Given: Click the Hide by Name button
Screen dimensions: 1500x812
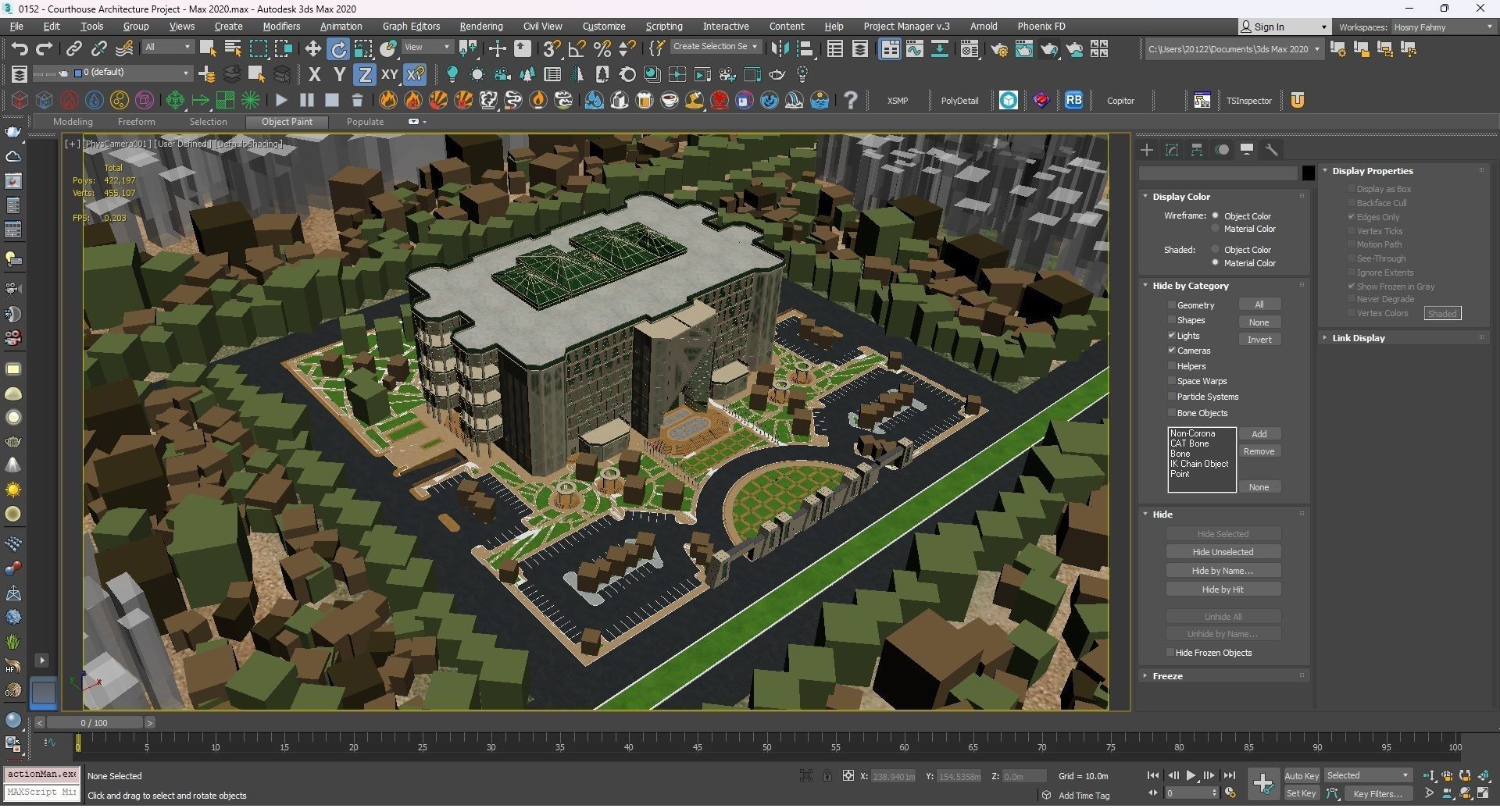Looking at the screenshot, I should click(1223, 571).
